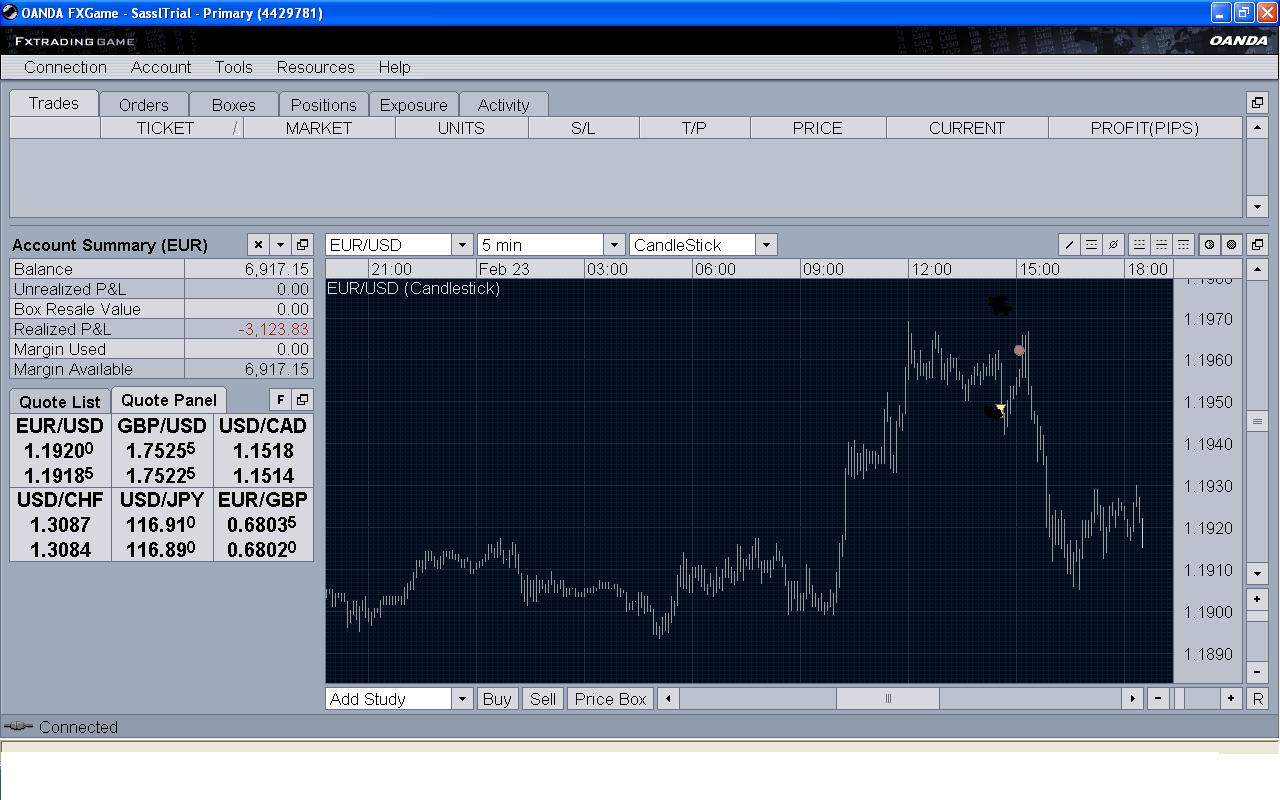The height and width of the screenshot is (800, 1280).
Task: Click the Sell button
Action: point(543,699)
